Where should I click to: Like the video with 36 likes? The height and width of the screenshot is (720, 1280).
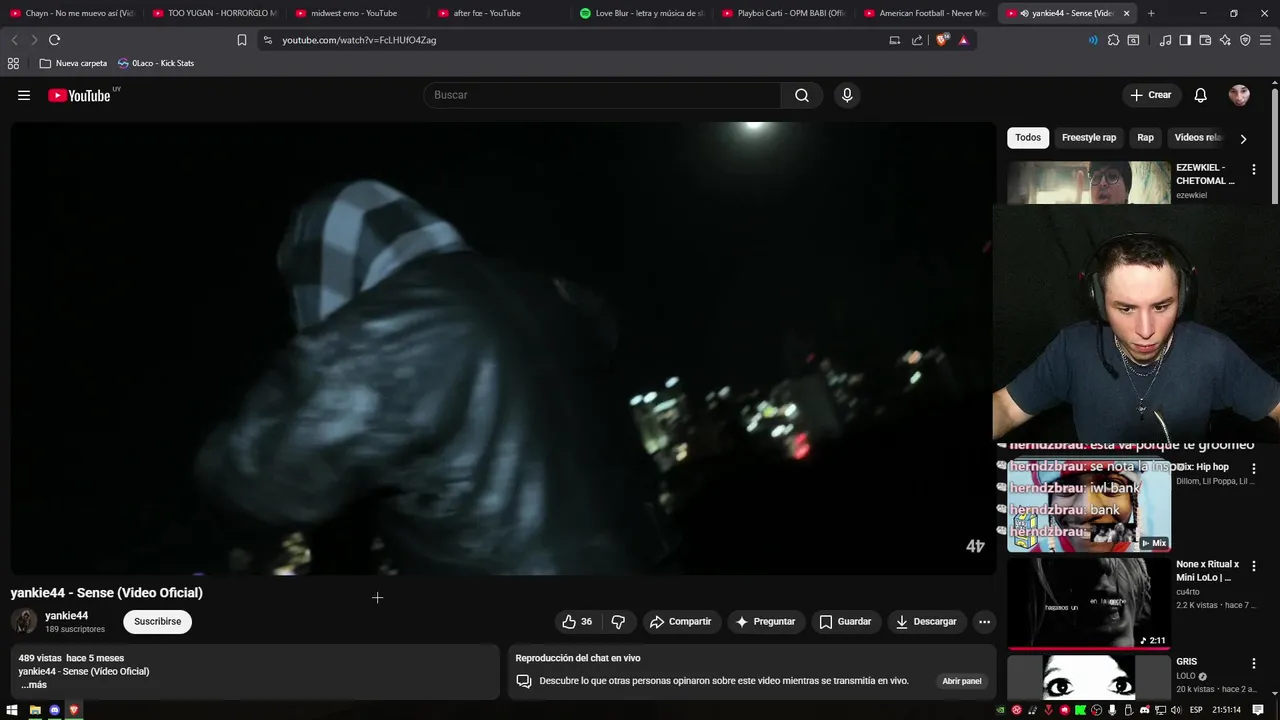point(577,622)
